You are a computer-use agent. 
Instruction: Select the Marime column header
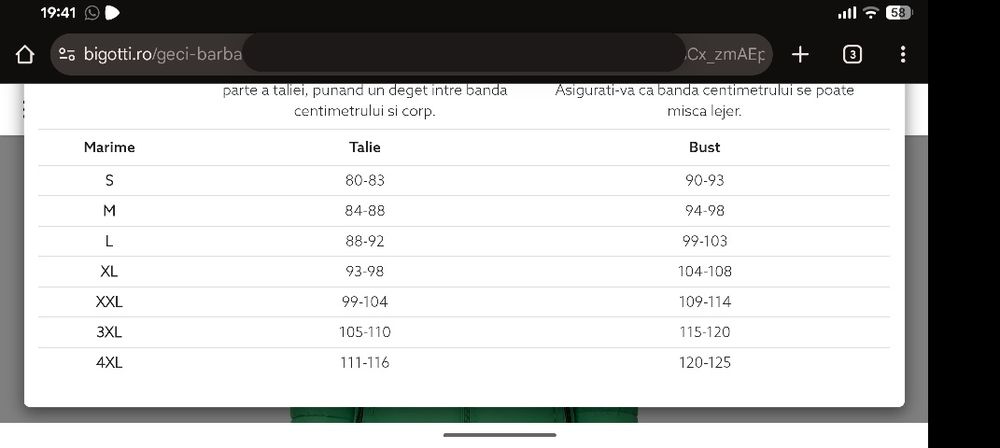tap(109, 147)
